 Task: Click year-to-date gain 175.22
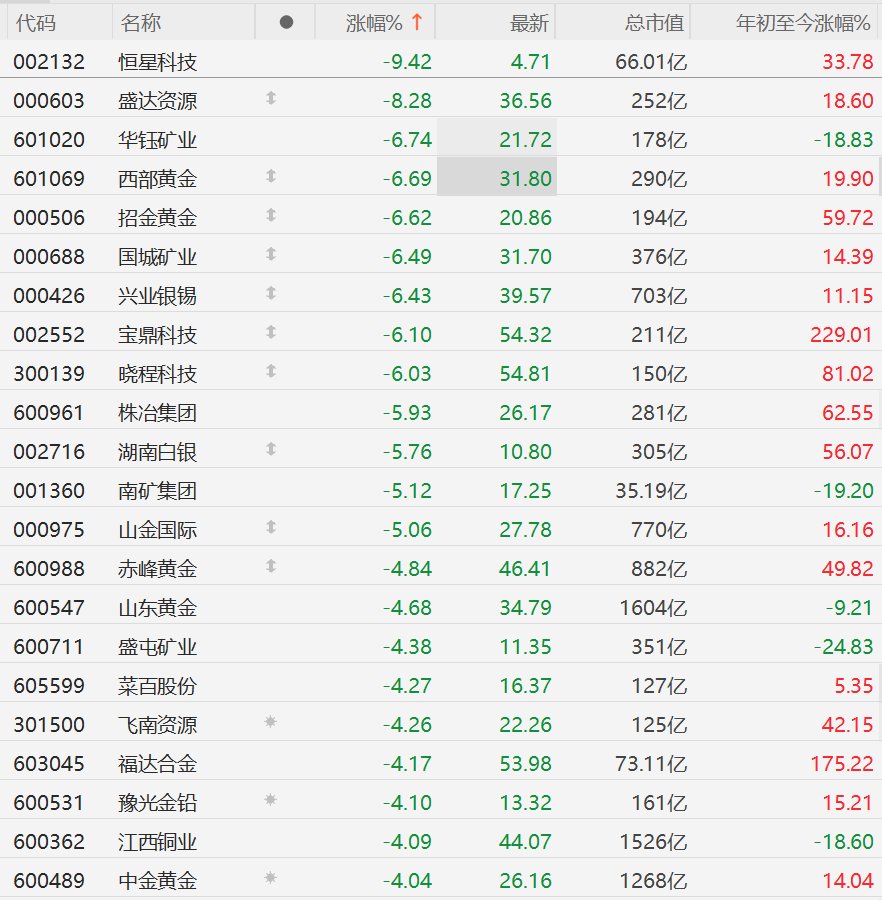point(841,763)
